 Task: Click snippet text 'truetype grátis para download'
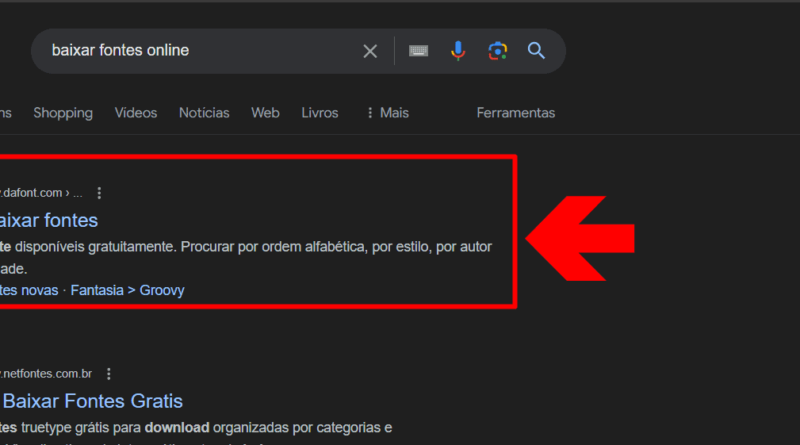[115, 428]
